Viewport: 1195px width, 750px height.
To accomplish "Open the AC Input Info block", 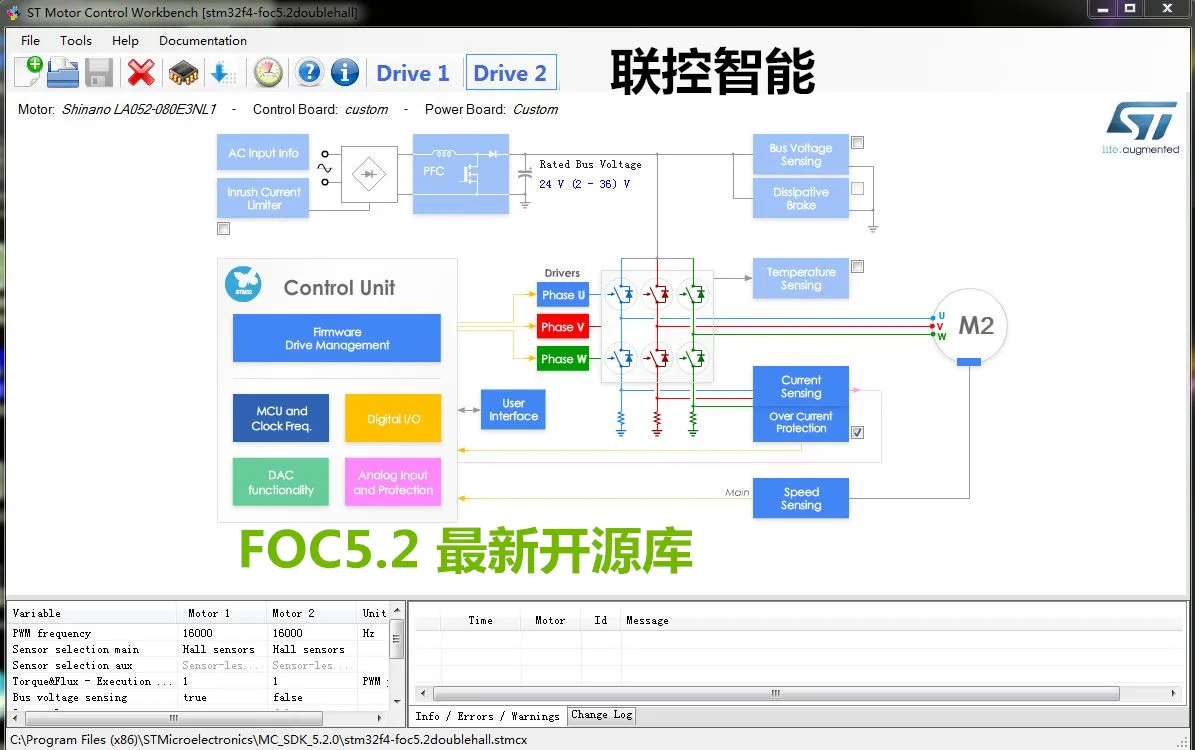I will 263,153.
